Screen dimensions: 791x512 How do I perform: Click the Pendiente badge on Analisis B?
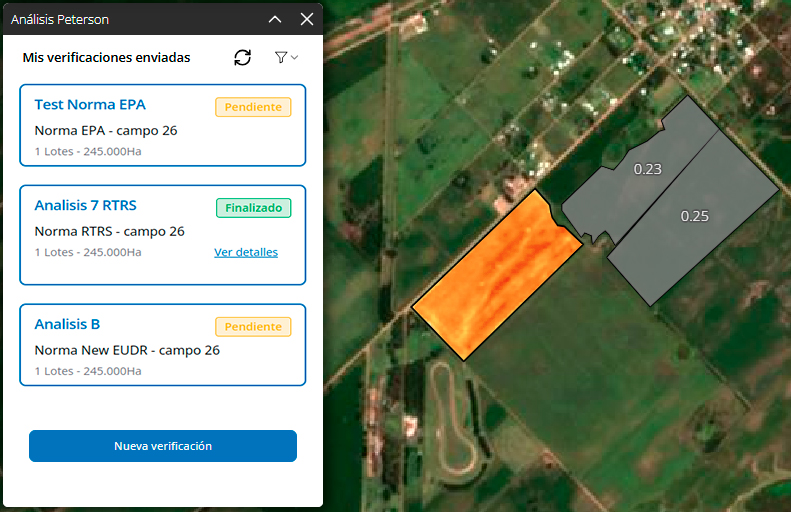[253, 327]
